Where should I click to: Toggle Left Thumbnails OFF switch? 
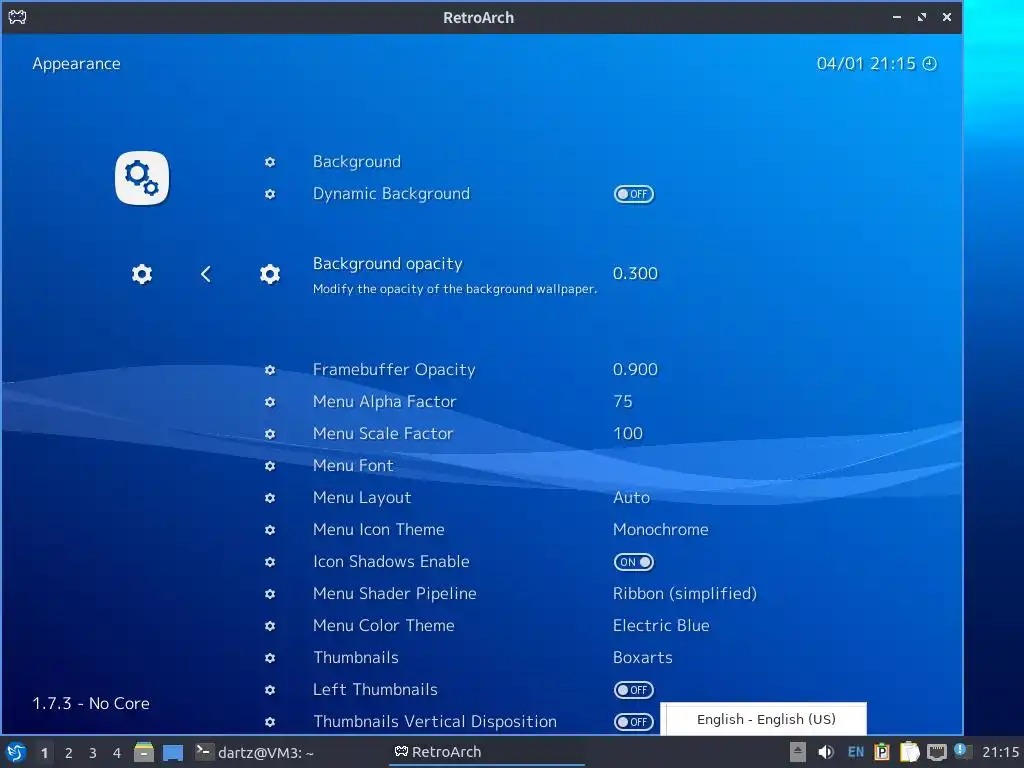point(633,690)
